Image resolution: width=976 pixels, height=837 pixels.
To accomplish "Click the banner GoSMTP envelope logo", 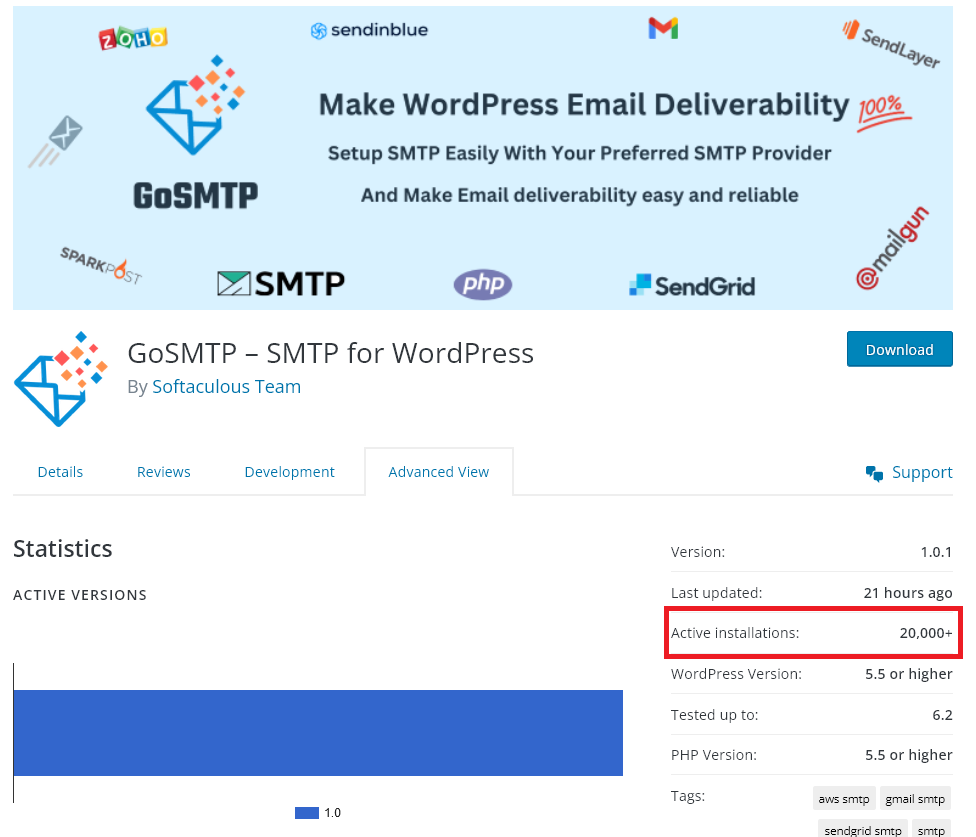I will pyautogui.click(x=195, y=105).
